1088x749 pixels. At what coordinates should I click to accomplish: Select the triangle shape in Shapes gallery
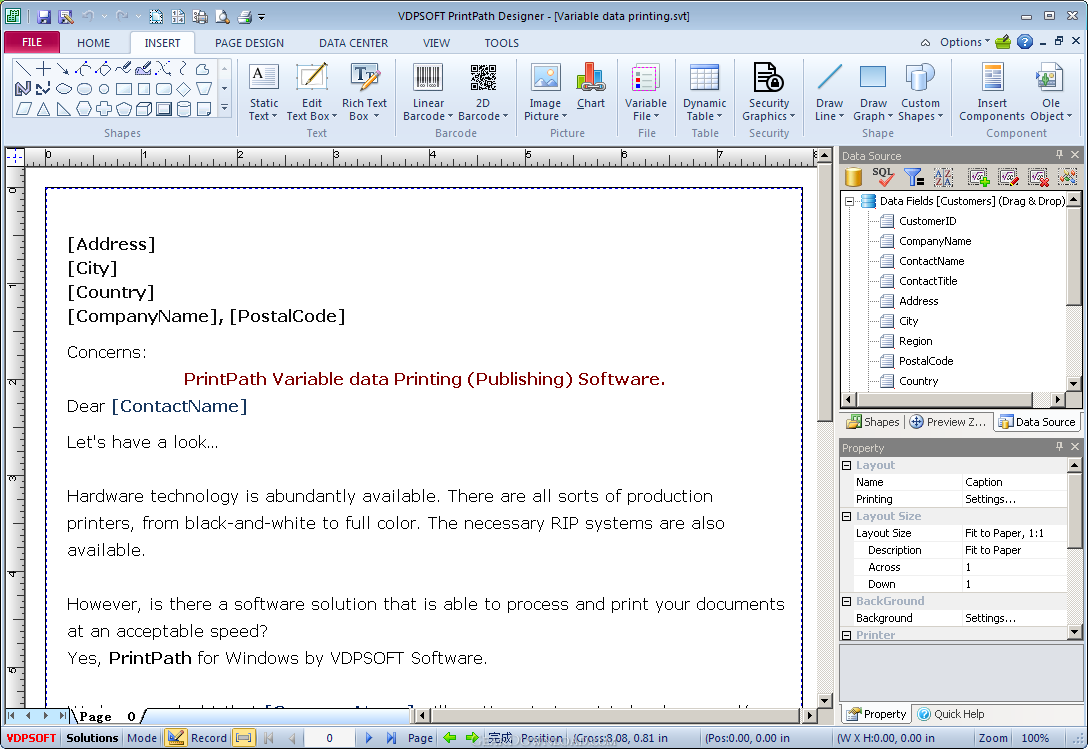(44, 109)
